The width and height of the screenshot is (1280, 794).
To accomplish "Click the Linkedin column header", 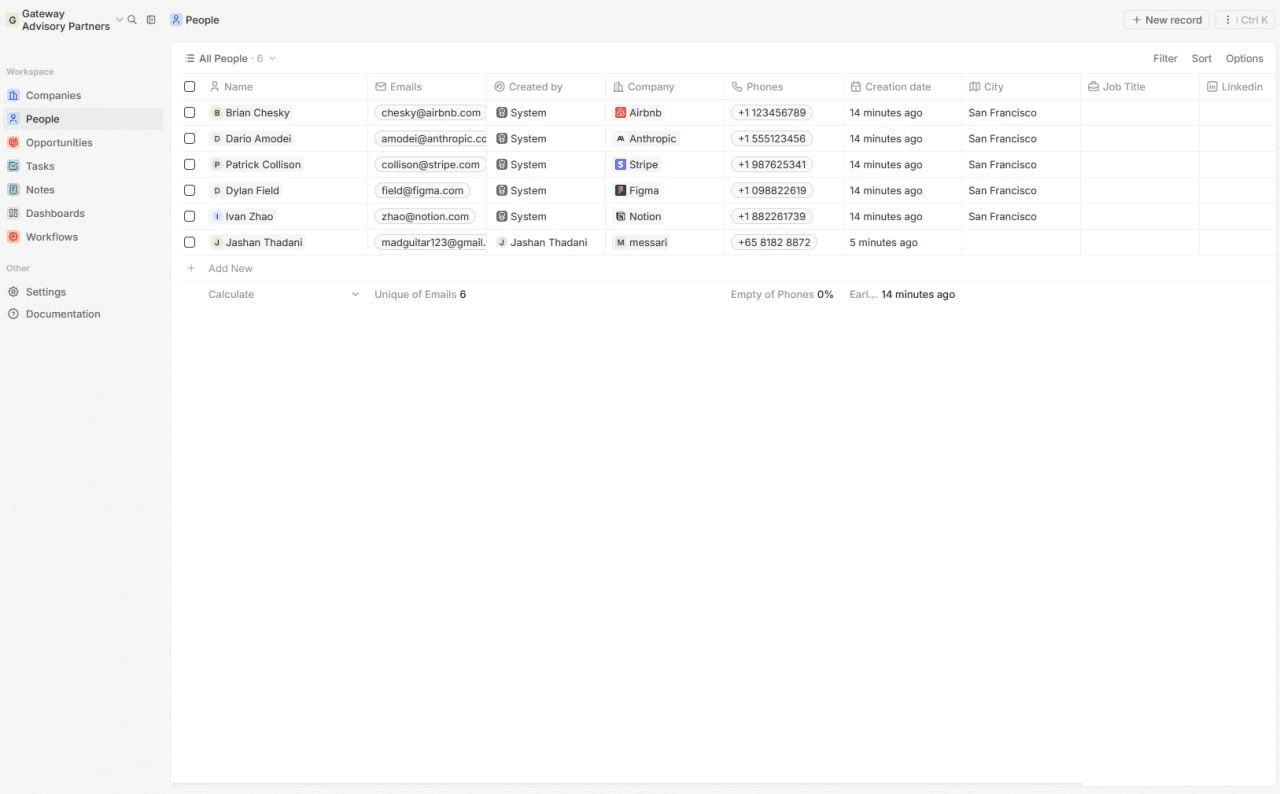I will click(1239, 87).
